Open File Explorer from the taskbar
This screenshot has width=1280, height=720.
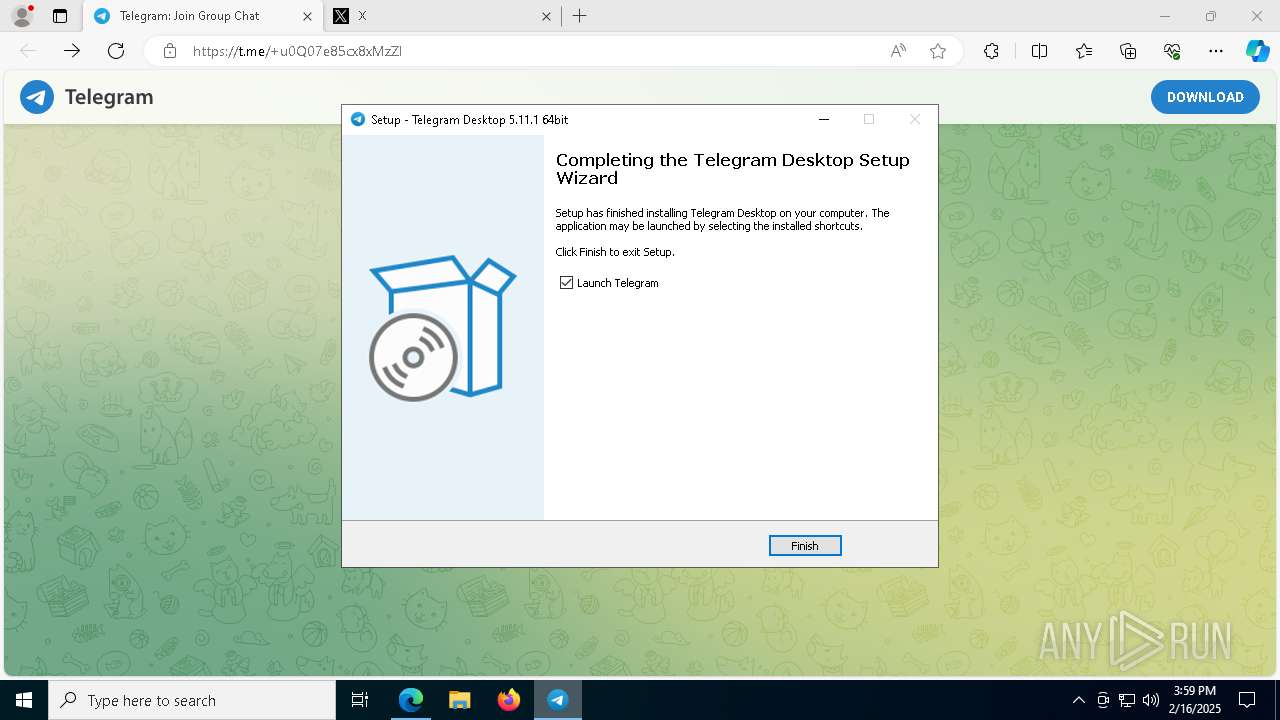click(x=459, y=700)
